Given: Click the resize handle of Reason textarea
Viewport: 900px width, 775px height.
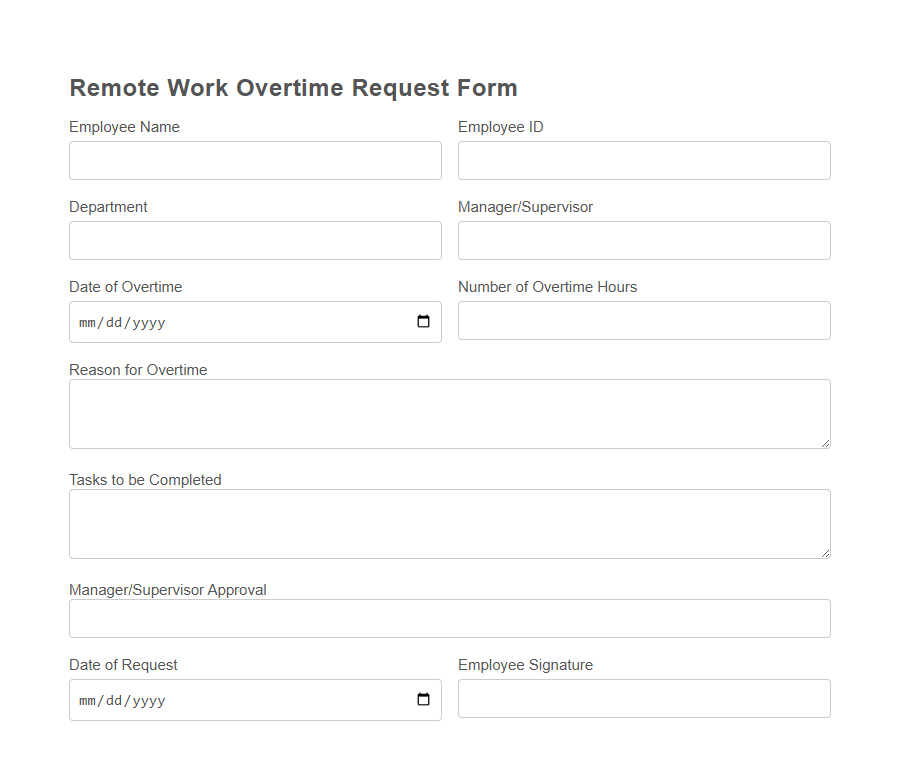Looking at the screenshot, I should click(x=826, y=444).
